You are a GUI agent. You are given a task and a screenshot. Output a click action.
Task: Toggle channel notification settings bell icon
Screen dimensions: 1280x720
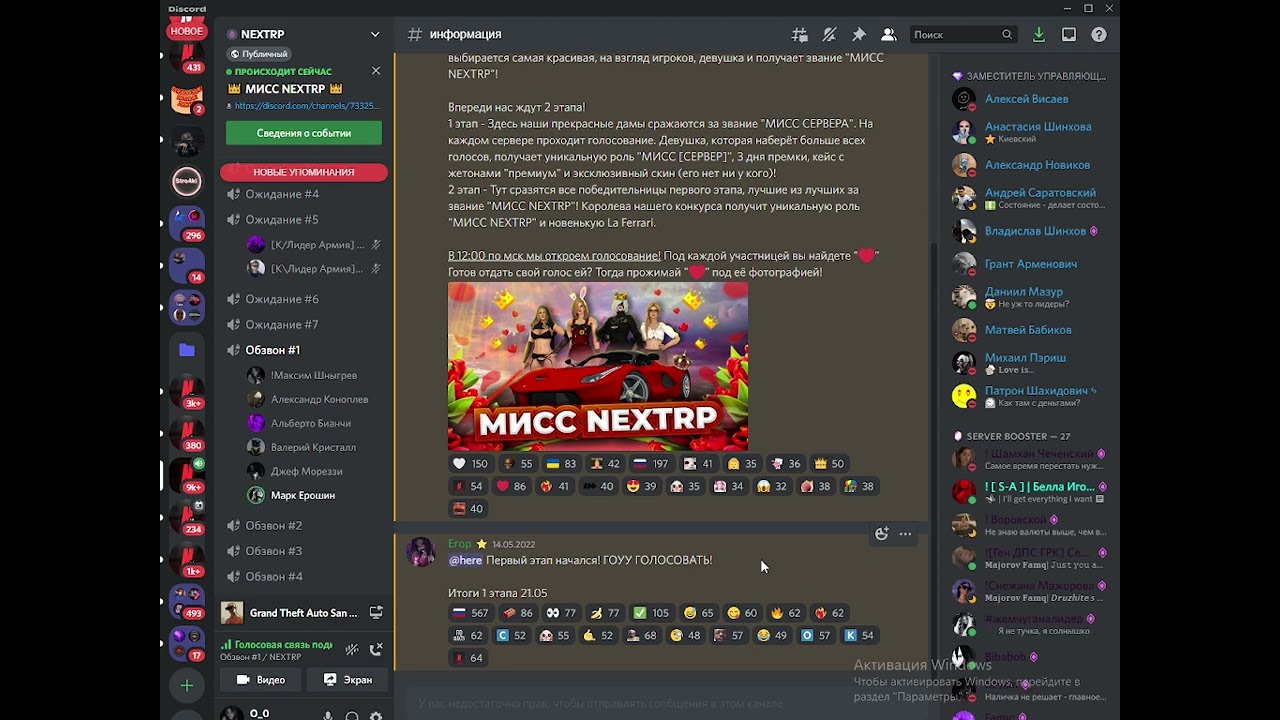829,35
